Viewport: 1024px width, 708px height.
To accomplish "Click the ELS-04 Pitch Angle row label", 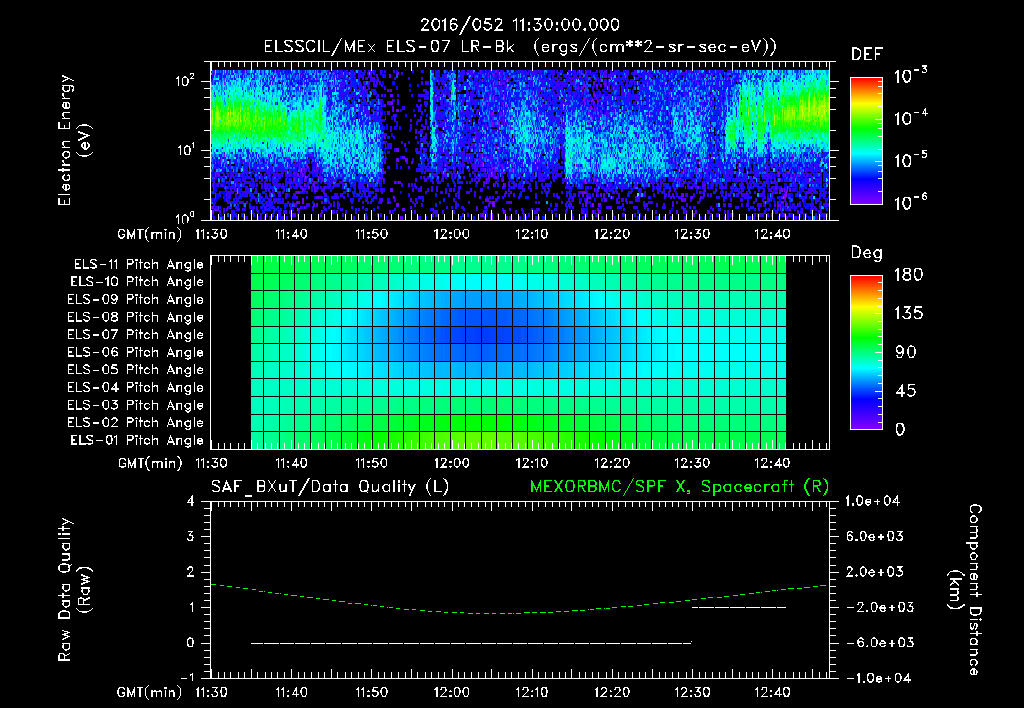I will coord(135,388).
